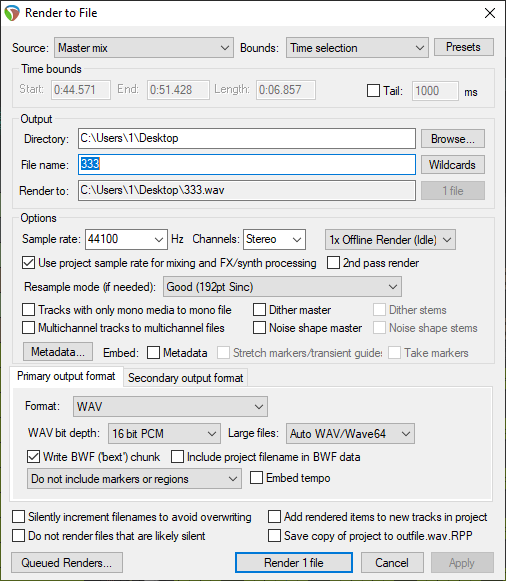Image resolution: width=506 pixels, height=581 pixels.
Task: Open the 1x Offline Render speed dropdown
Action: (390, 240)
